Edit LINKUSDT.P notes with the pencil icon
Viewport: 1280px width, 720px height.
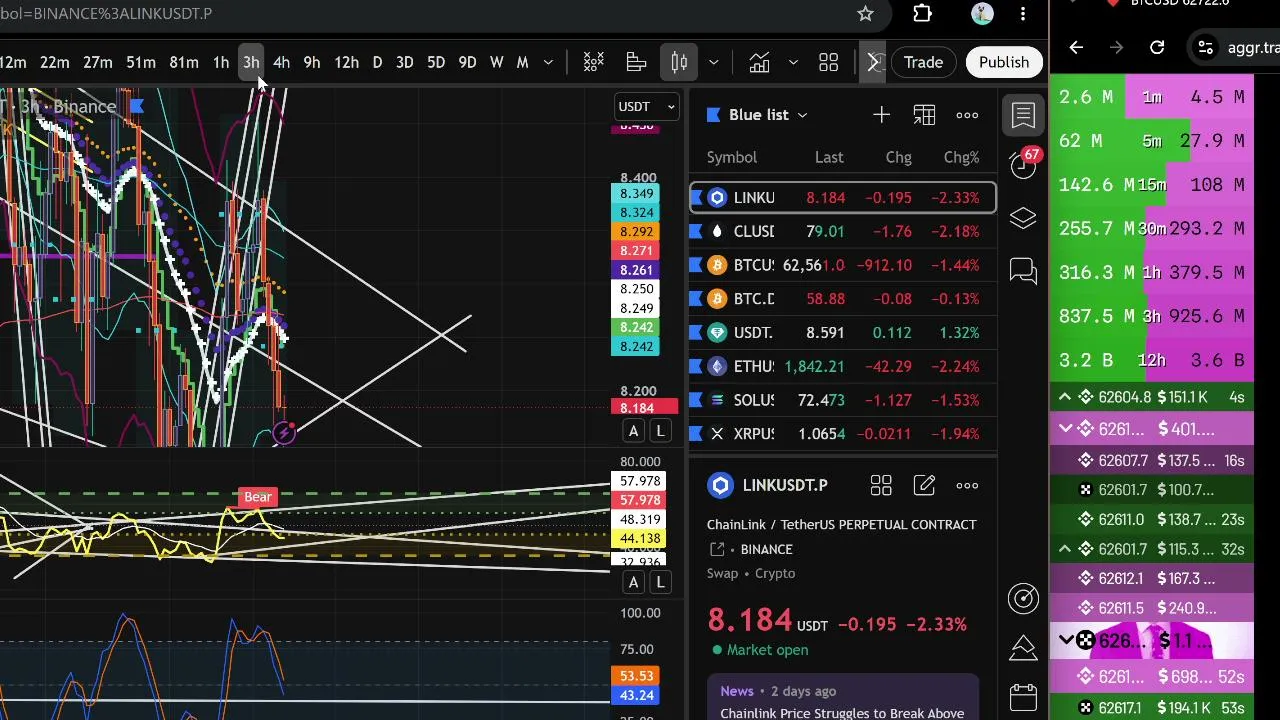click(924, 486)
